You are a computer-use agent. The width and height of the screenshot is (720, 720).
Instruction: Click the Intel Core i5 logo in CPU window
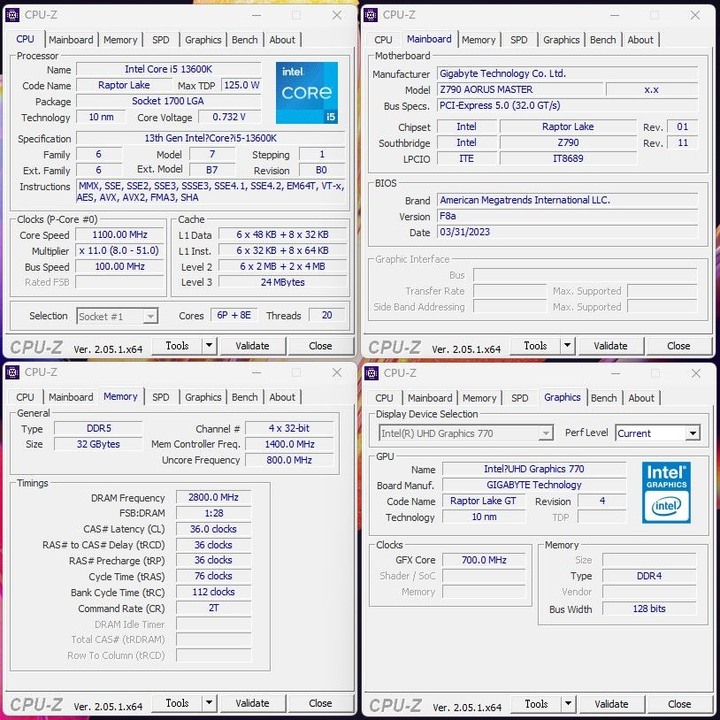(307, 93)
